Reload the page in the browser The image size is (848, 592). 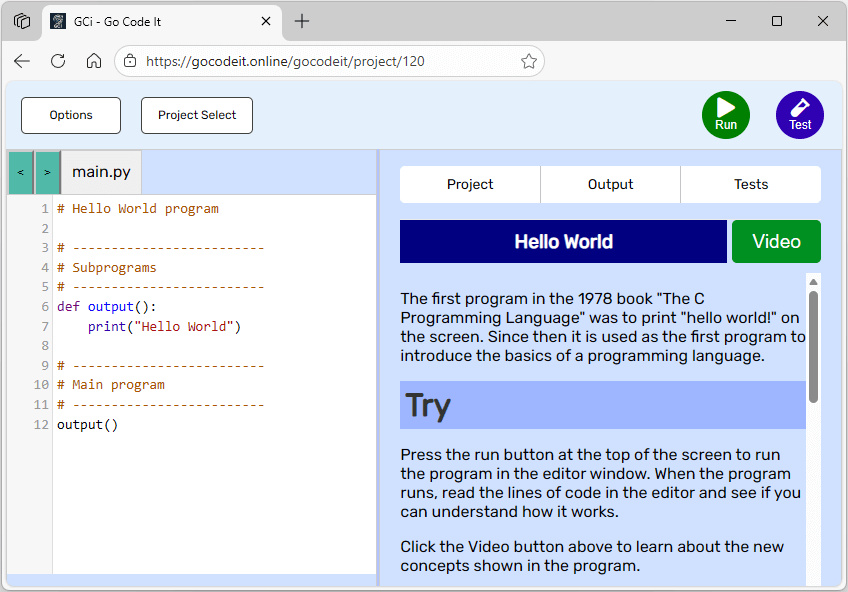click(58, 61)
